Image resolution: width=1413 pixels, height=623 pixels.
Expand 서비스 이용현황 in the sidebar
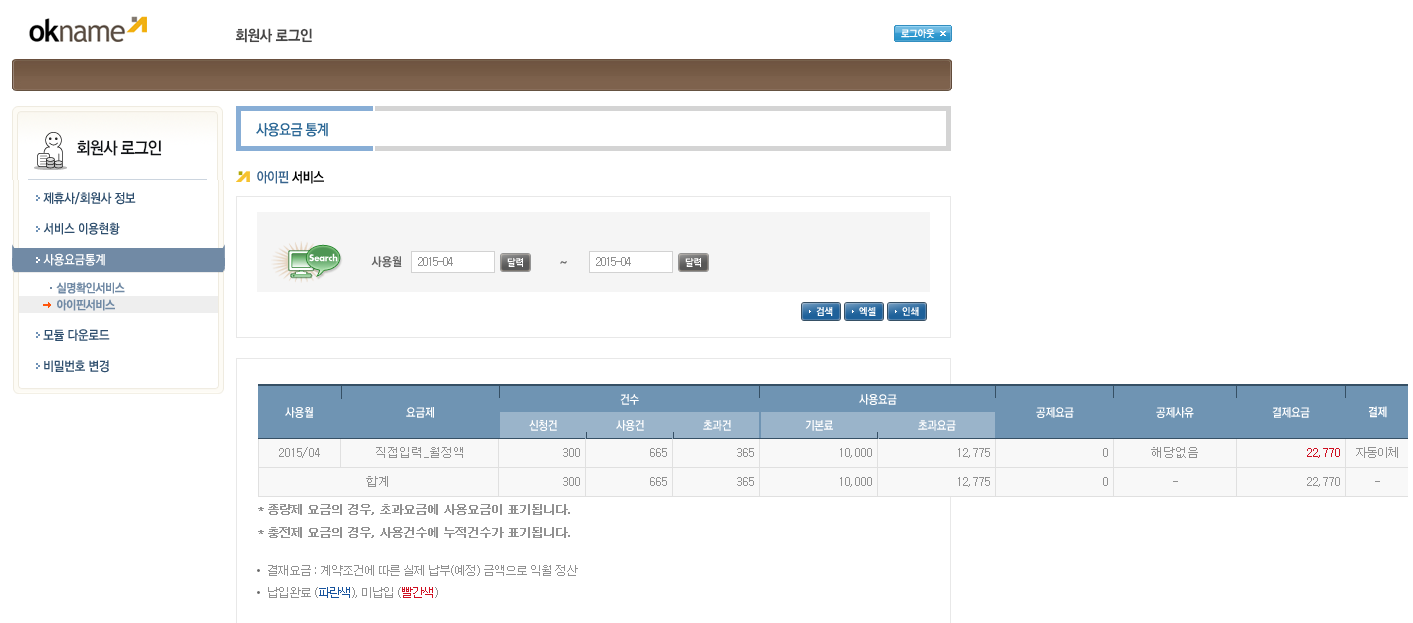click(x=81, y=229)
